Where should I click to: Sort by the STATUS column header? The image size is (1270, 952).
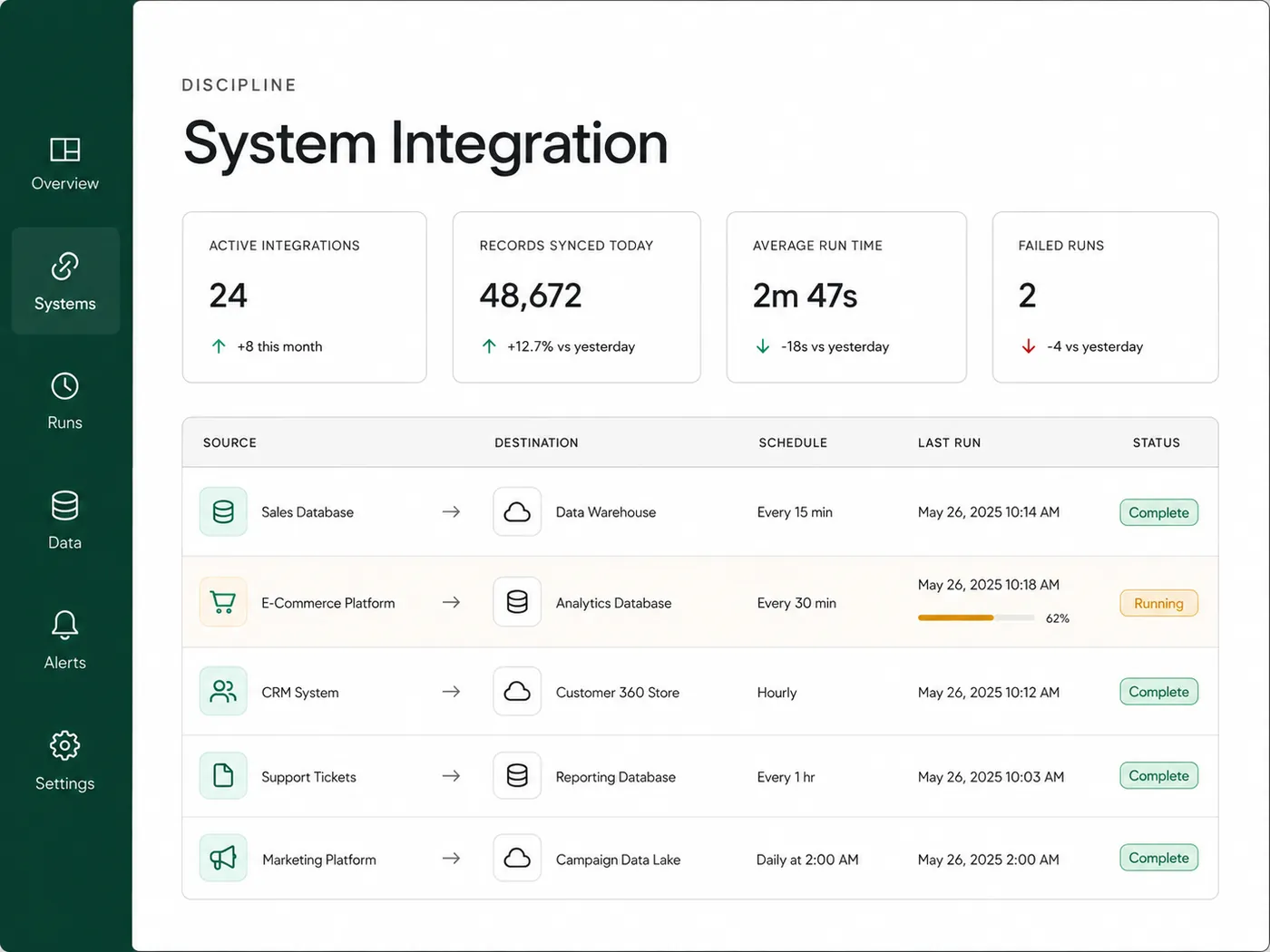coord(1157,442)
